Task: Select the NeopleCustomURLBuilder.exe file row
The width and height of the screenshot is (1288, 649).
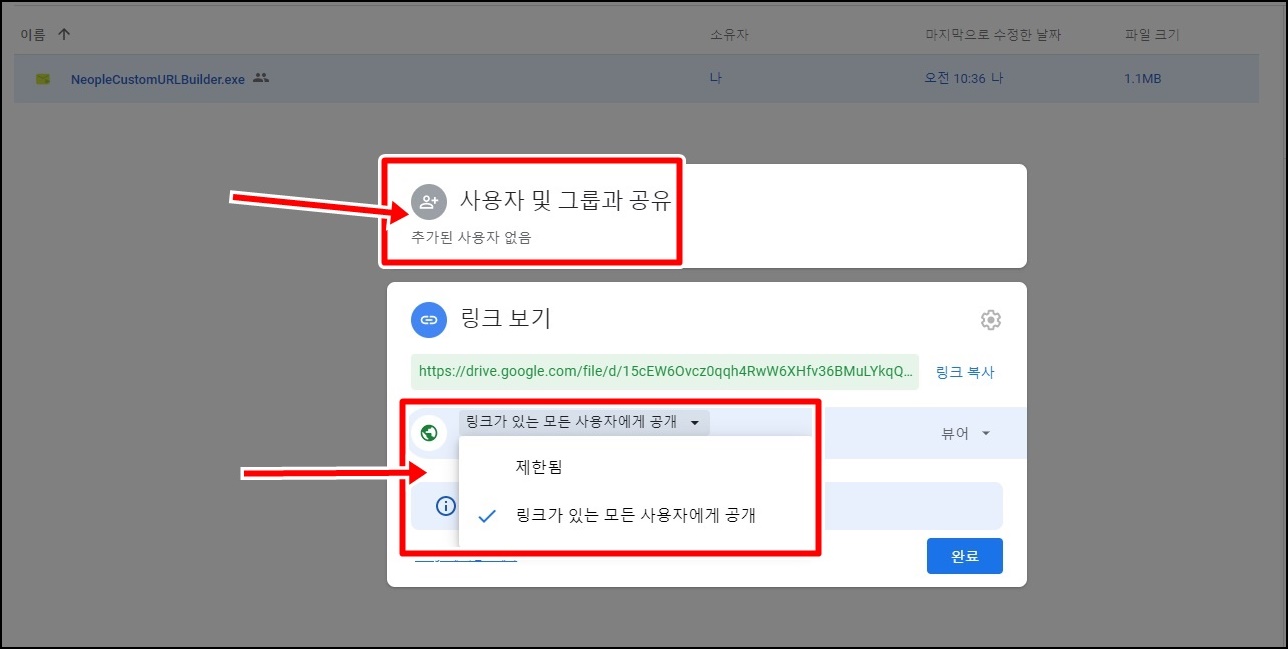Action: (x=636, y=79)
